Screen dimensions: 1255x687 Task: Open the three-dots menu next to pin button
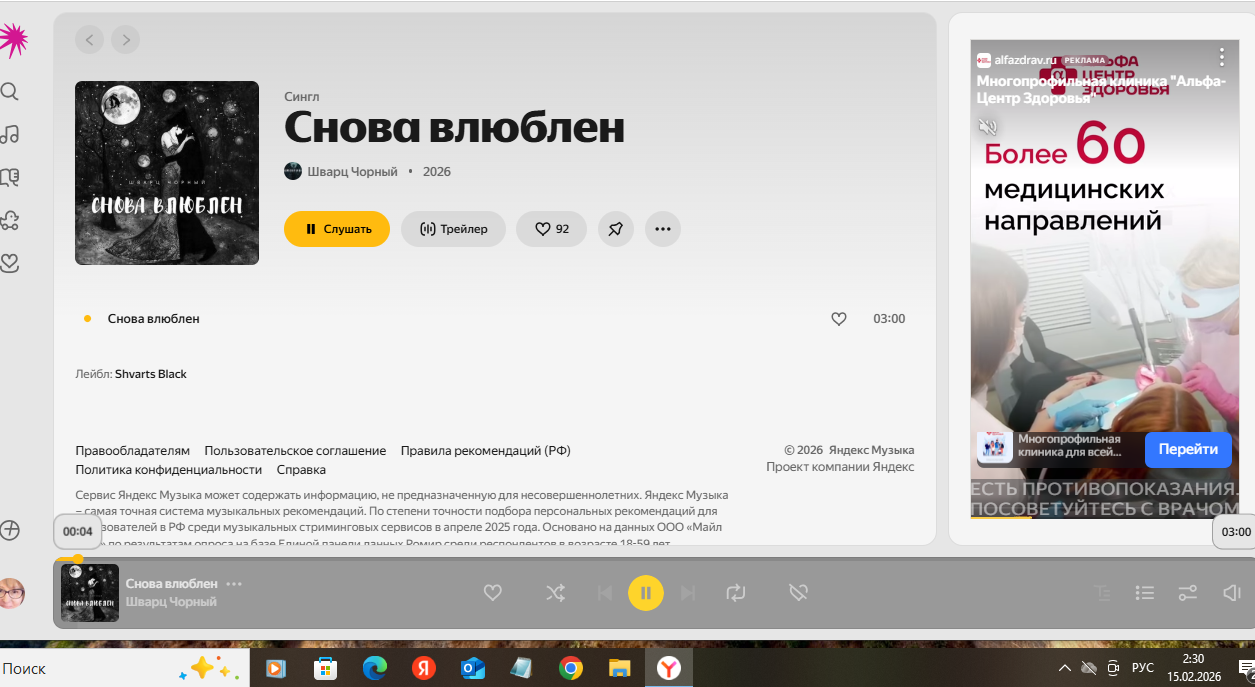[x=663, y=229]
